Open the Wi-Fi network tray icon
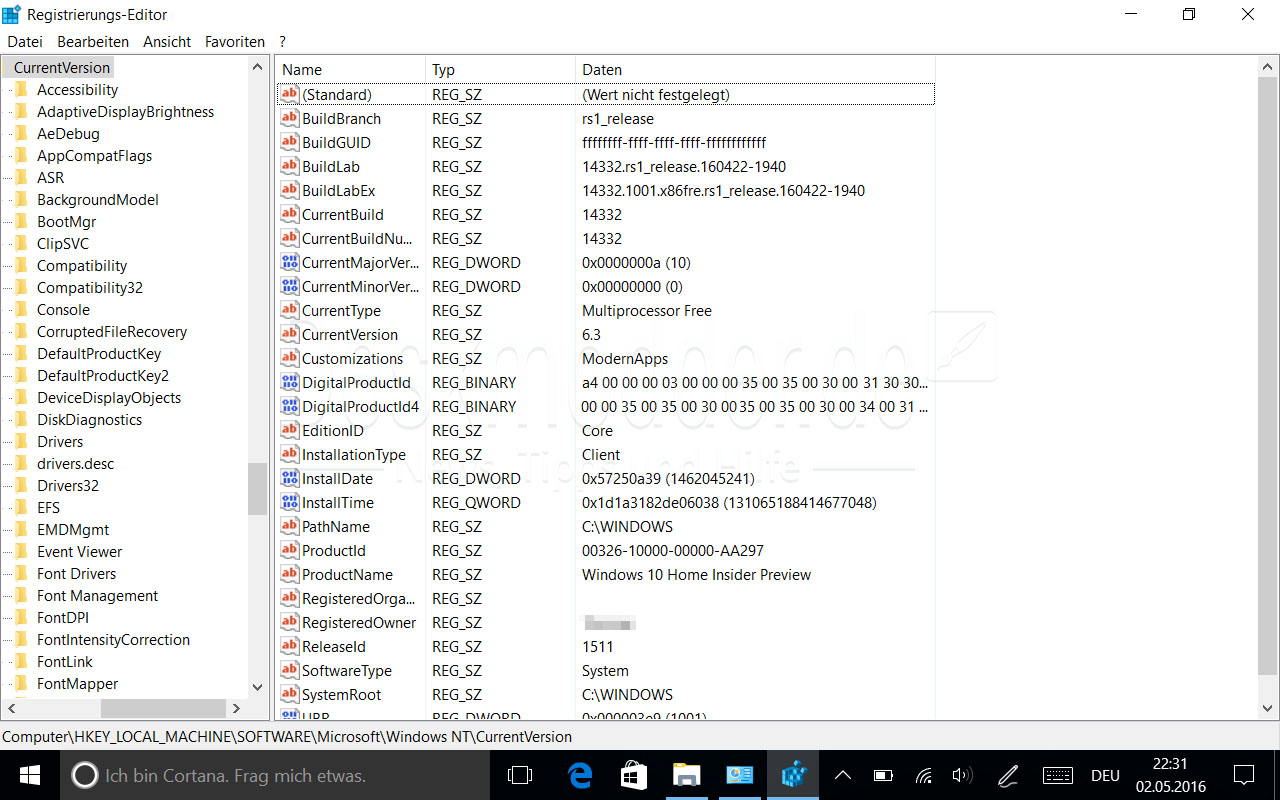Screen dimensions: 1280x800 (x=924, y=775)
